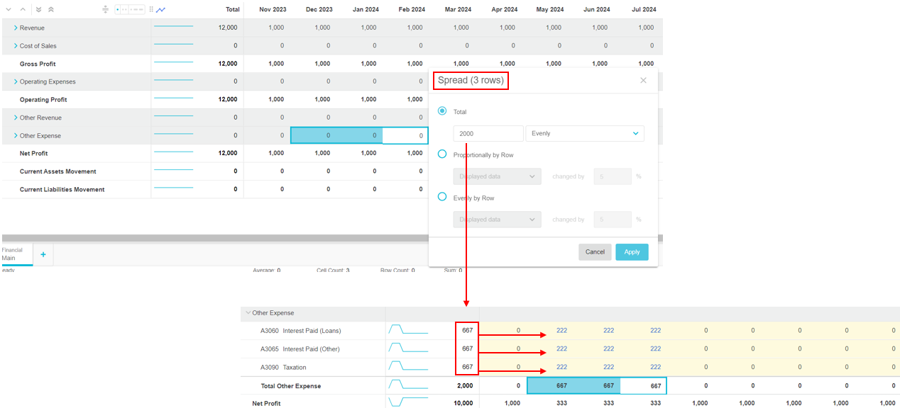900x408 pixels.
Task: Click the expand one level chevron icon
Action: point(9,9)
